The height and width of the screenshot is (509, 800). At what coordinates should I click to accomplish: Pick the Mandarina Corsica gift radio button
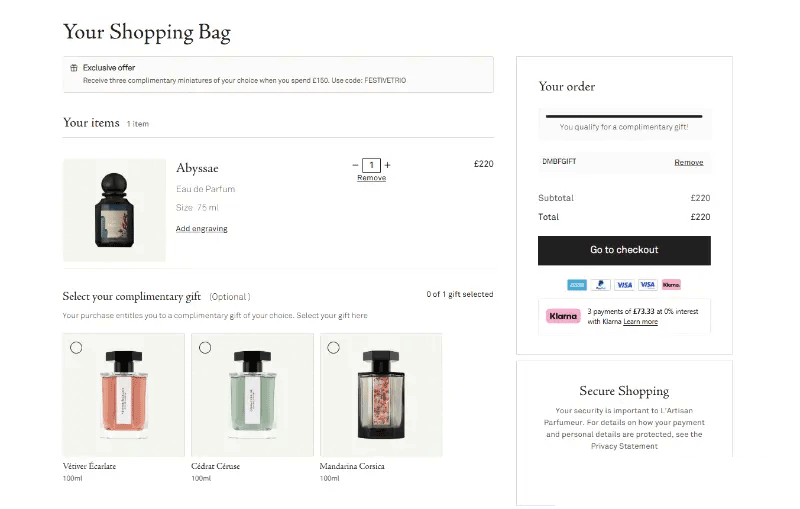click(x=333, y=347)
